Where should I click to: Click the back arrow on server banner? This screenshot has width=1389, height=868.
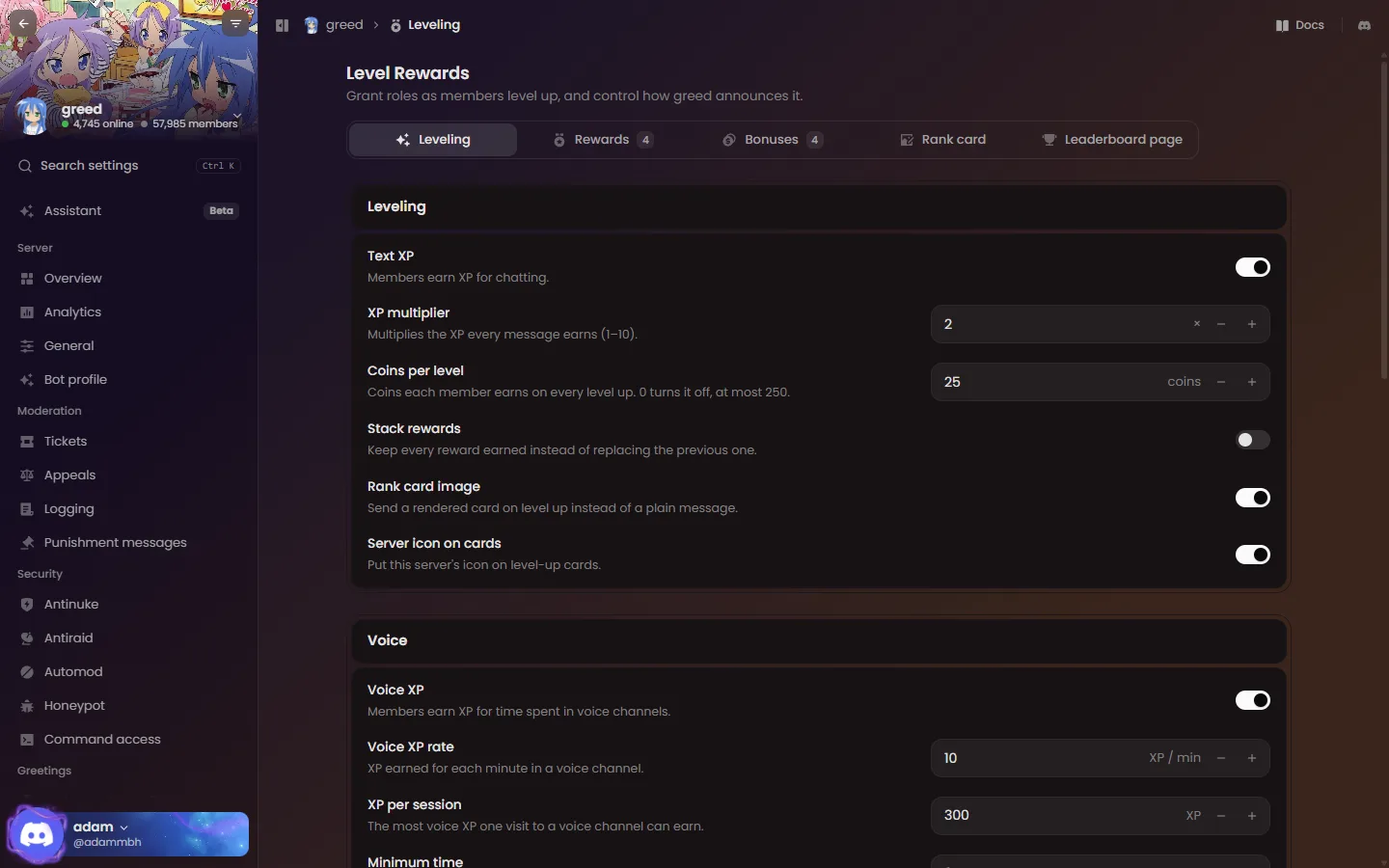(x=23, y=23)
